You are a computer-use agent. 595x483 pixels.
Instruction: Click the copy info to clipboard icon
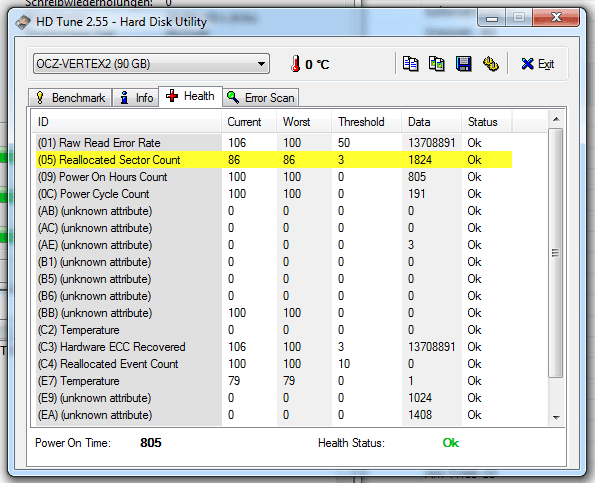click(410, 64)
